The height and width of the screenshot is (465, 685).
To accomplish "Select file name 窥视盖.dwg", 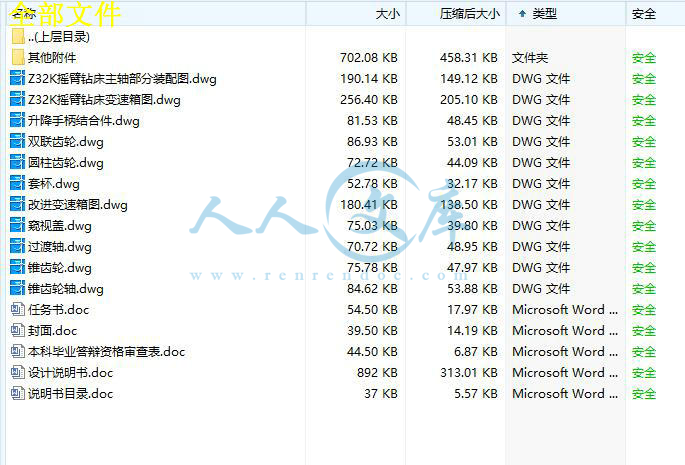I will coord(60,226).
